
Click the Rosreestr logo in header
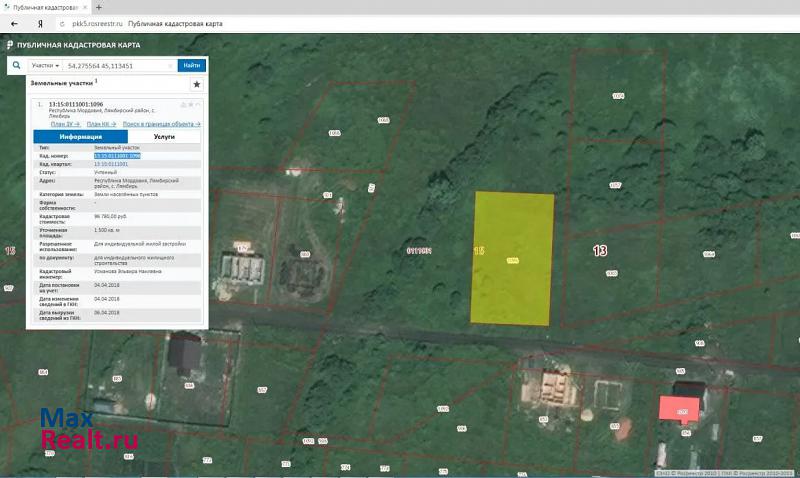click(x=10, y=45)
